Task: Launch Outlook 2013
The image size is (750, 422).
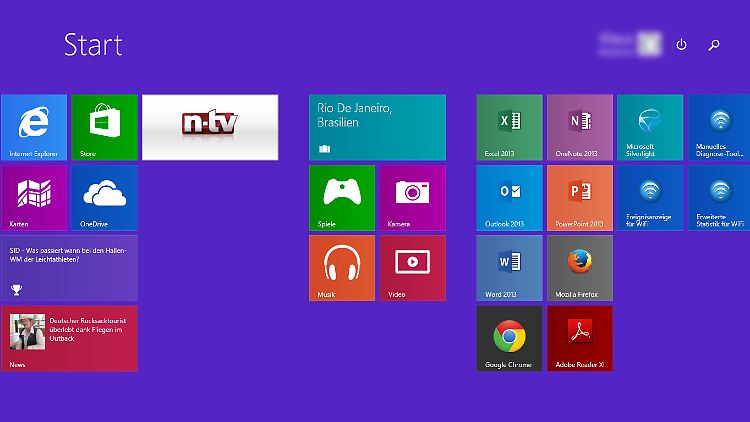Action: coord(509,198)
